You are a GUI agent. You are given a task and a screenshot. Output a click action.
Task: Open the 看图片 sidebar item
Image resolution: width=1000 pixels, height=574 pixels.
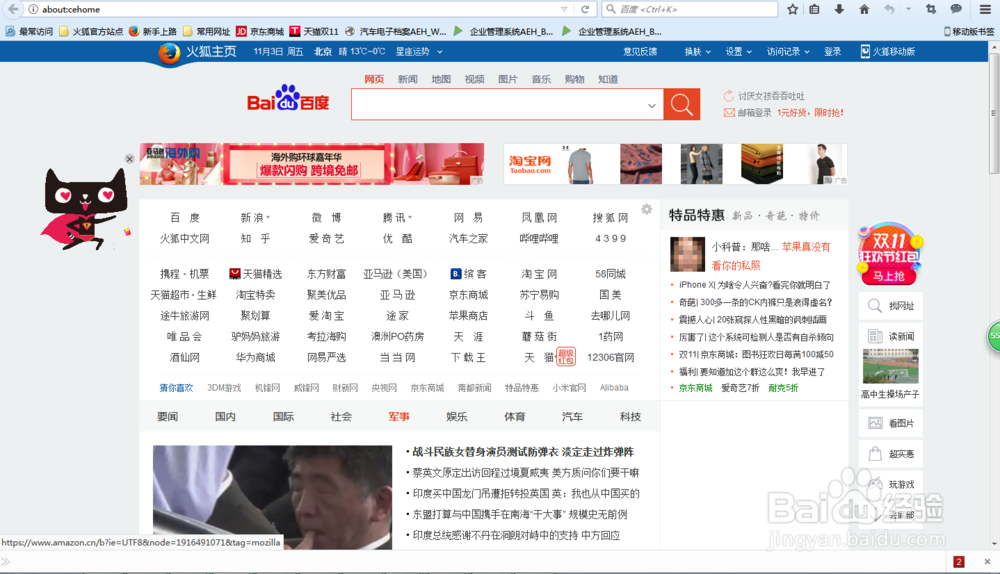coord(890,423)
